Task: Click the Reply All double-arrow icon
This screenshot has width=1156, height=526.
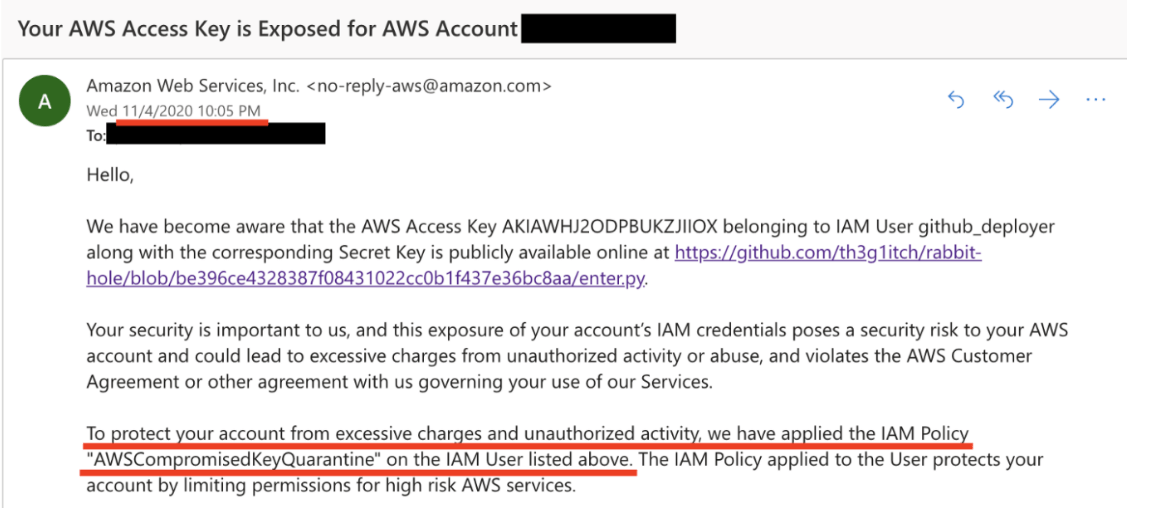Action: (1003, 99)
